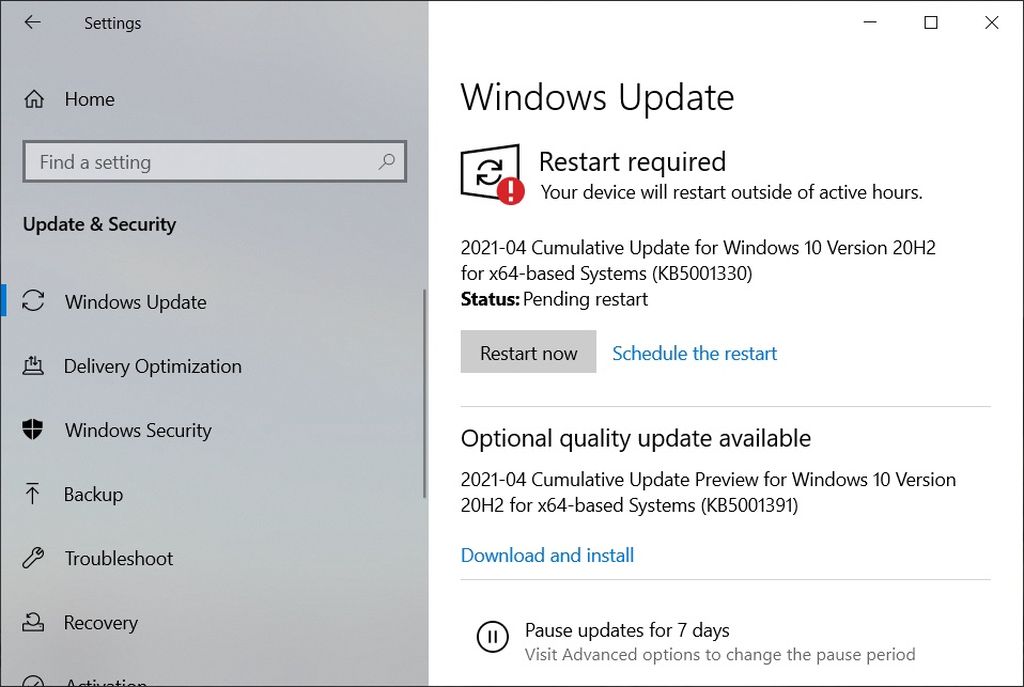This screenshot has width=1024, height=687.
Task: Open Delivery Optimization section
Action: click(152, 366)
